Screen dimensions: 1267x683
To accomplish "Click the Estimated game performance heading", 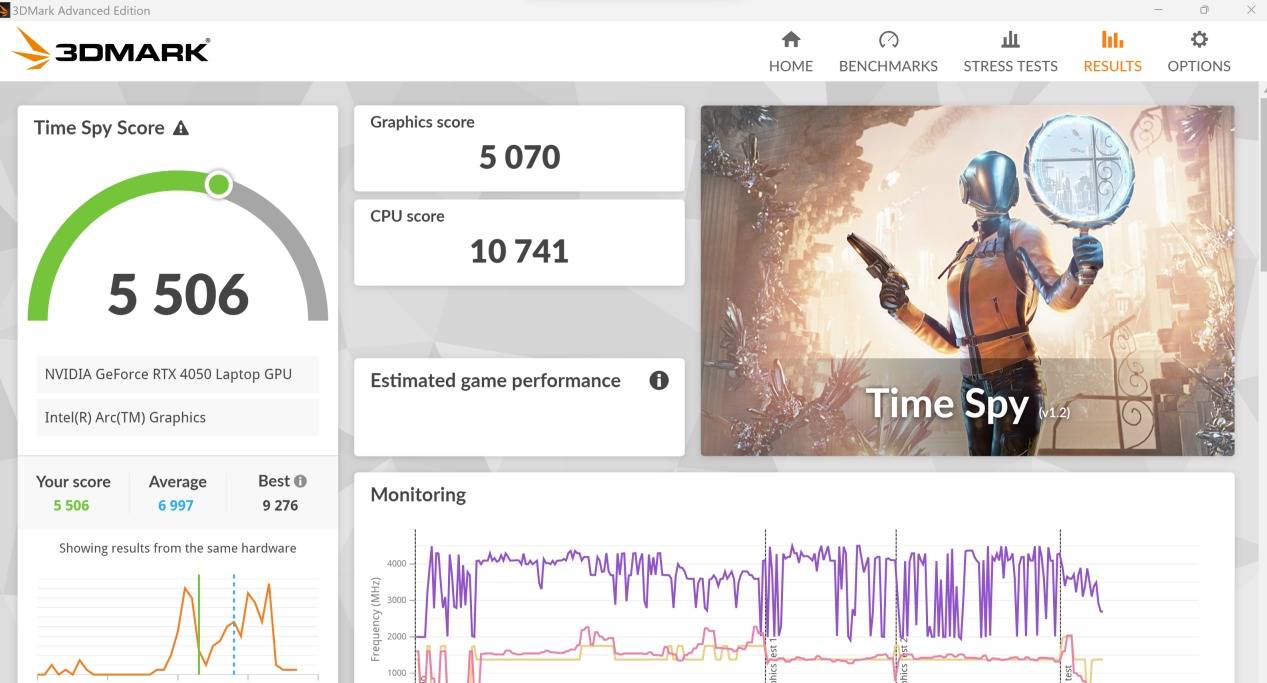I will (495, 380).
